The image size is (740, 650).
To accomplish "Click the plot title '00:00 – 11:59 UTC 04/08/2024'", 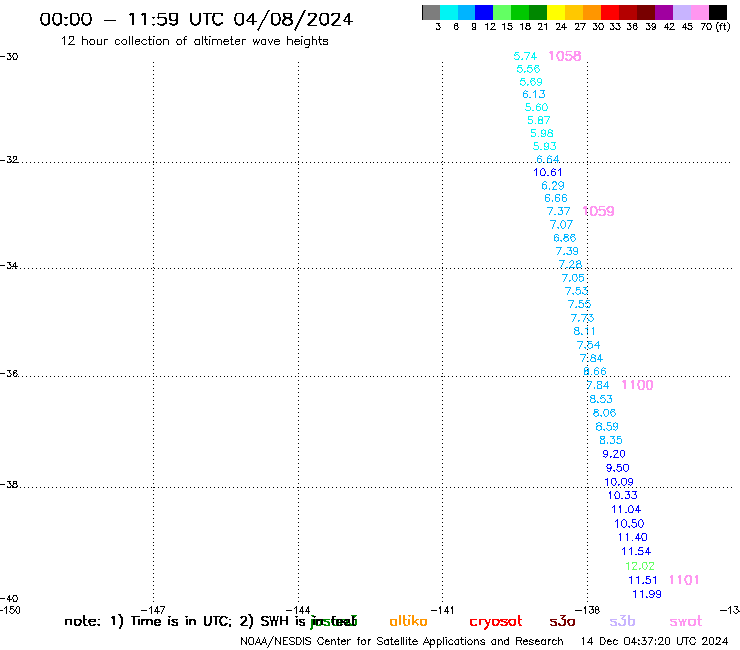I will point(196,19).
